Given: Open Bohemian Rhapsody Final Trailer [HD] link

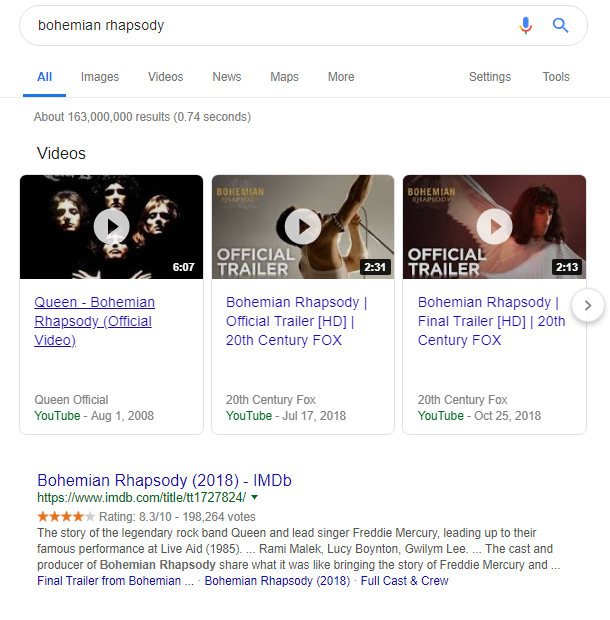Looking at the screenshot, I should coord(491,321).
